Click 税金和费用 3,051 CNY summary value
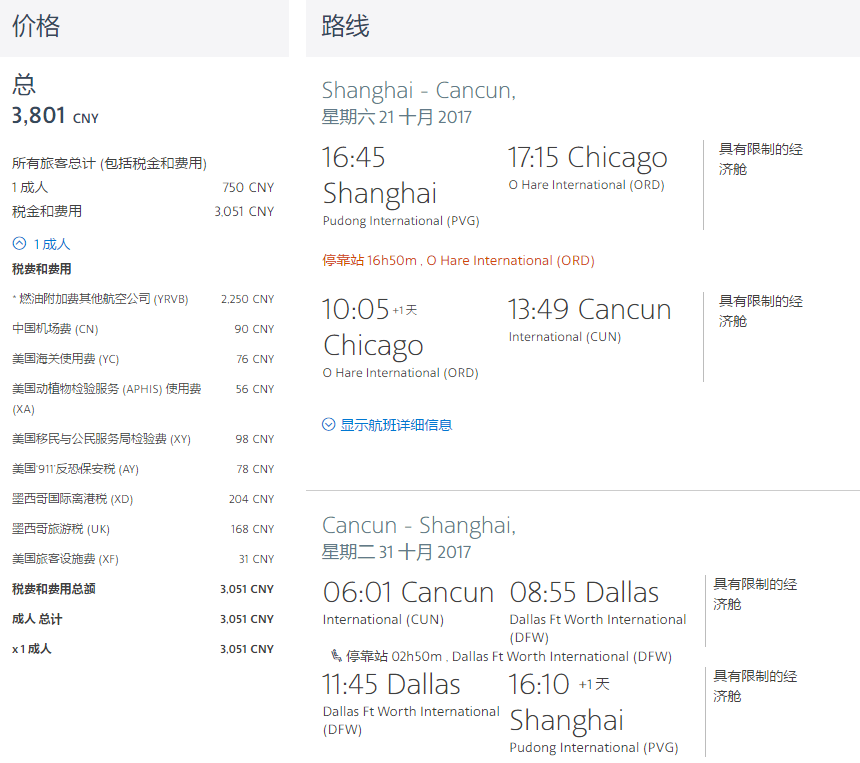The height and width of the screenshot is (763, 860). click(x=244, y=212)
